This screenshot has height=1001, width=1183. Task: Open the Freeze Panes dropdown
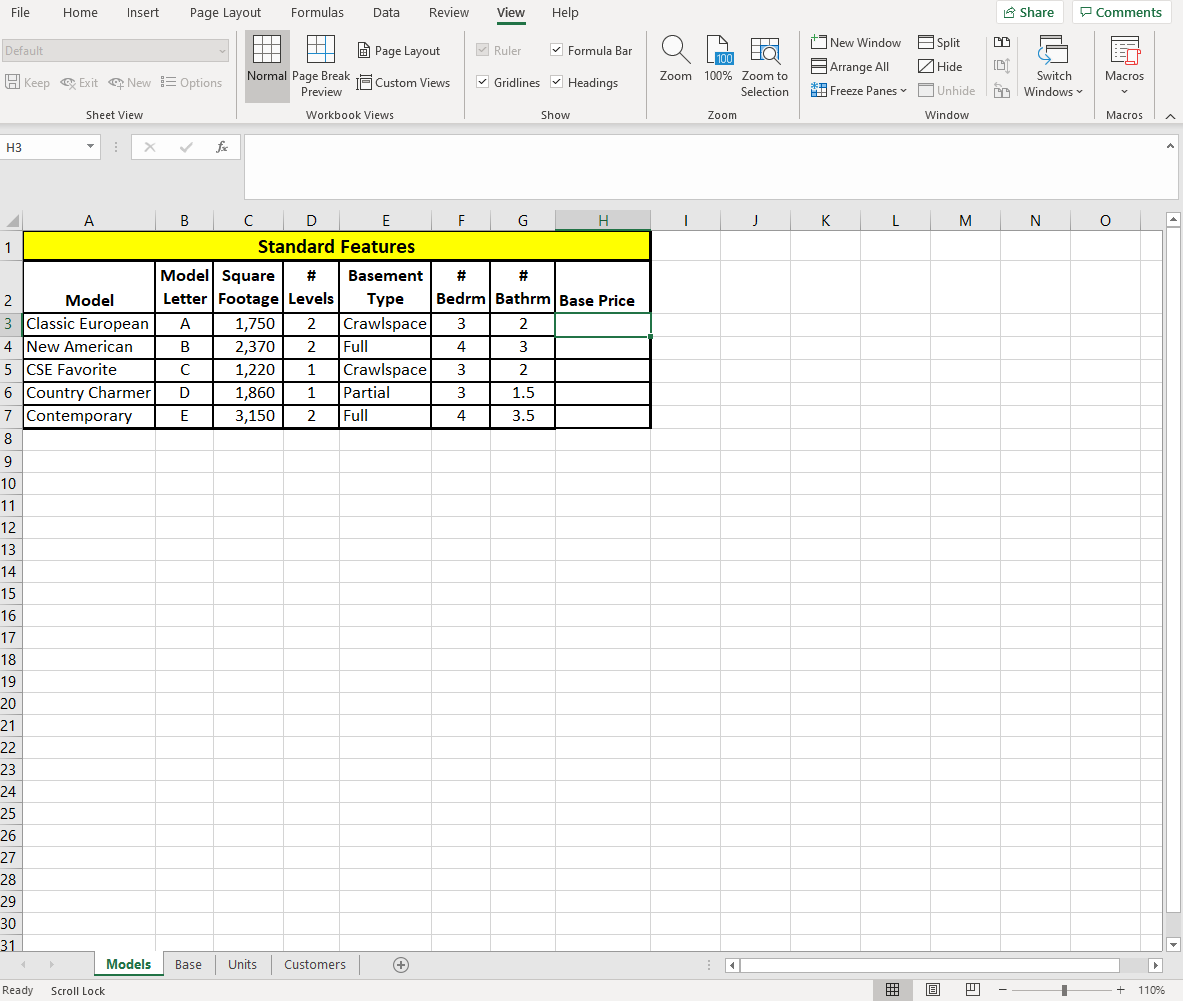coord(858,90)
